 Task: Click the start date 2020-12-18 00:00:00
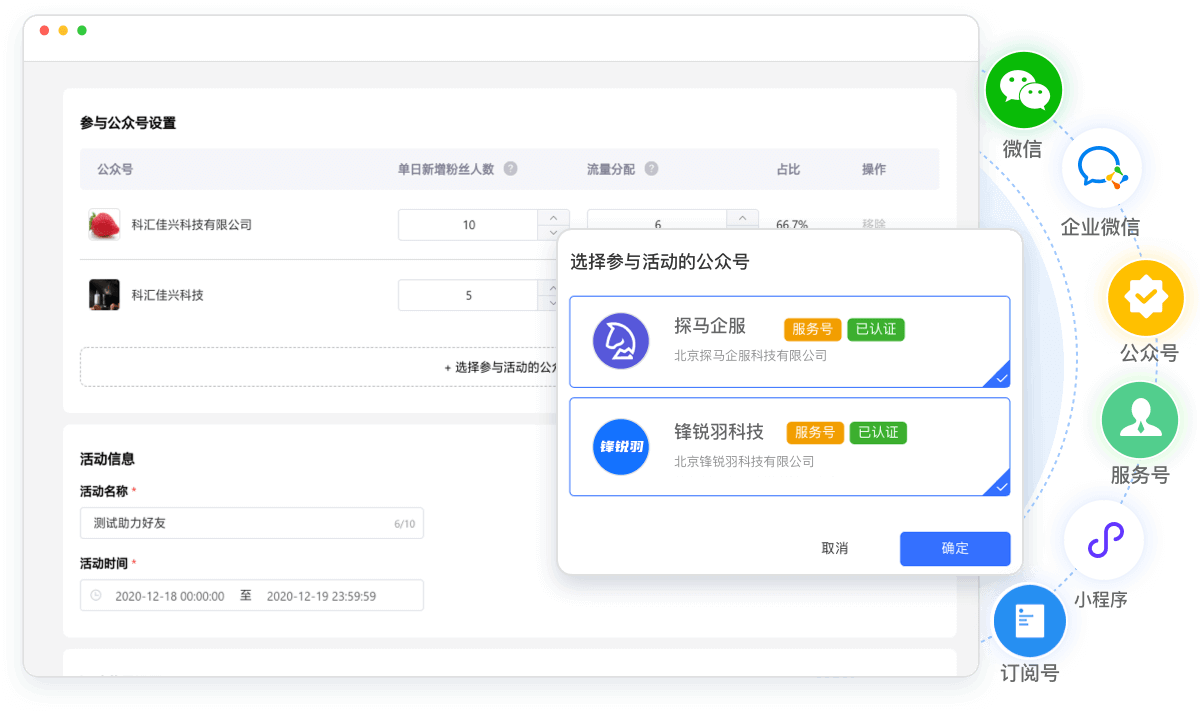coord(169,595)
